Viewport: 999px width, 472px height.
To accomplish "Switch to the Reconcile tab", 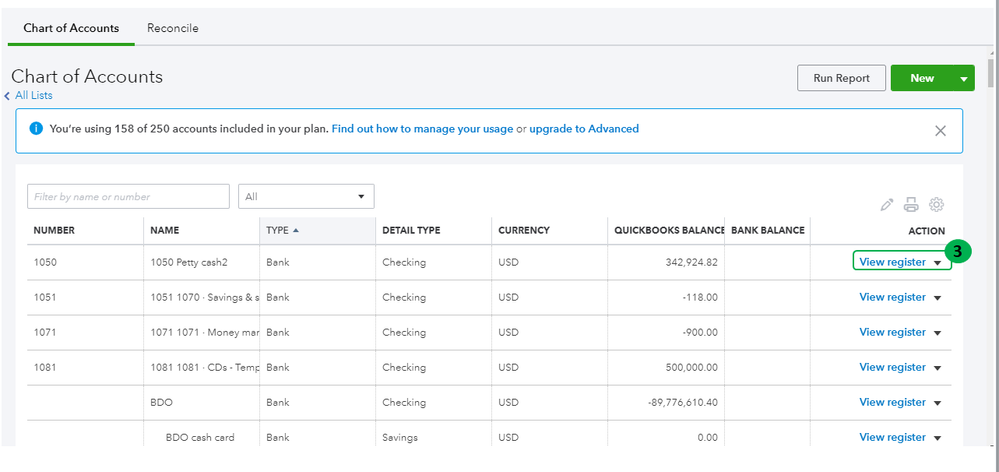I will [172, 28].
